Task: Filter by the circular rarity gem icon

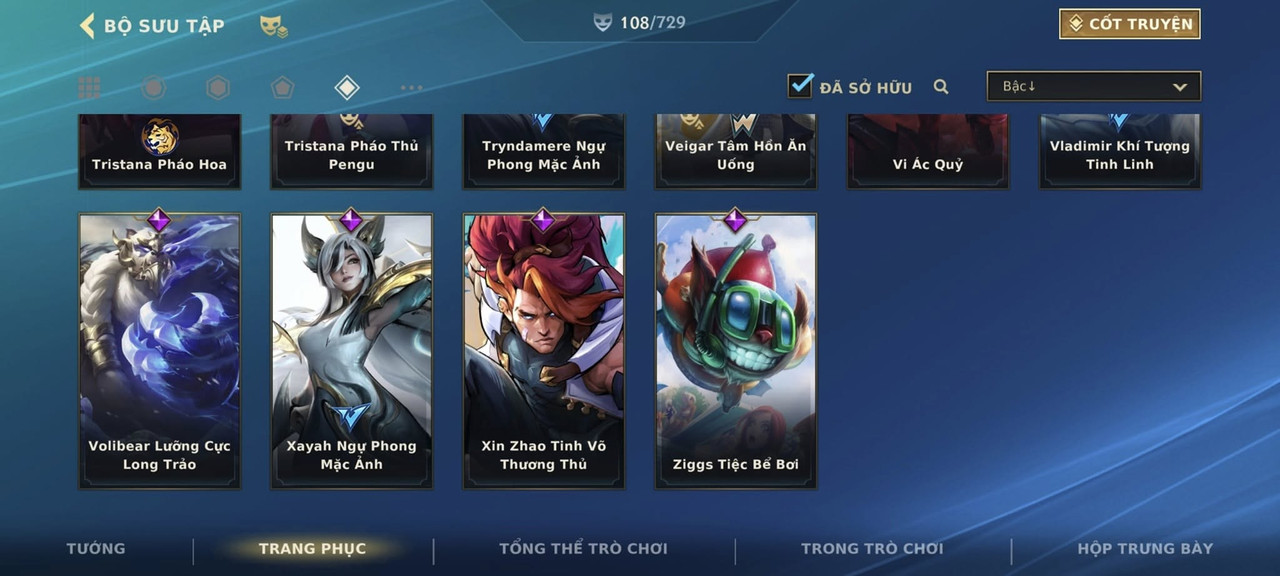Action: 153,88
